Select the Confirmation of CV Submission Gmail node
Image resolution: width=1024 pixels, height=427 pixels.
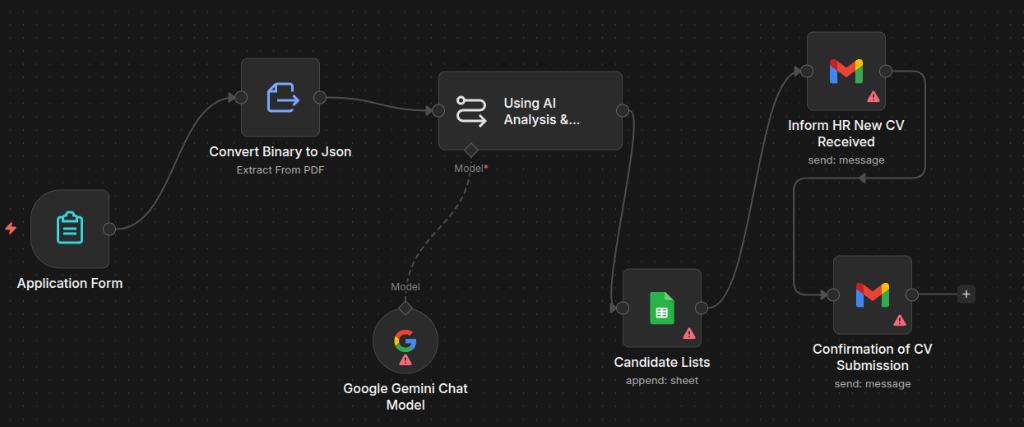click(872, 294)
